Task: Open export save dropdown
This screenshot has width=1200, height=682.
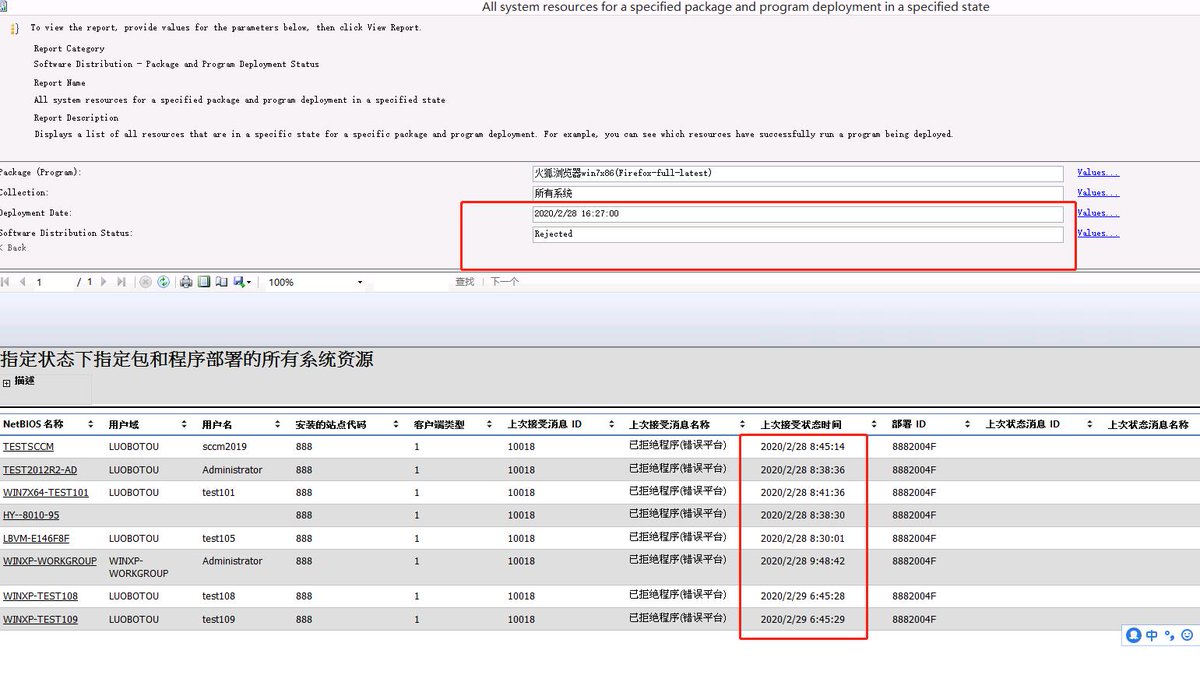Action: tap(242, 282)
